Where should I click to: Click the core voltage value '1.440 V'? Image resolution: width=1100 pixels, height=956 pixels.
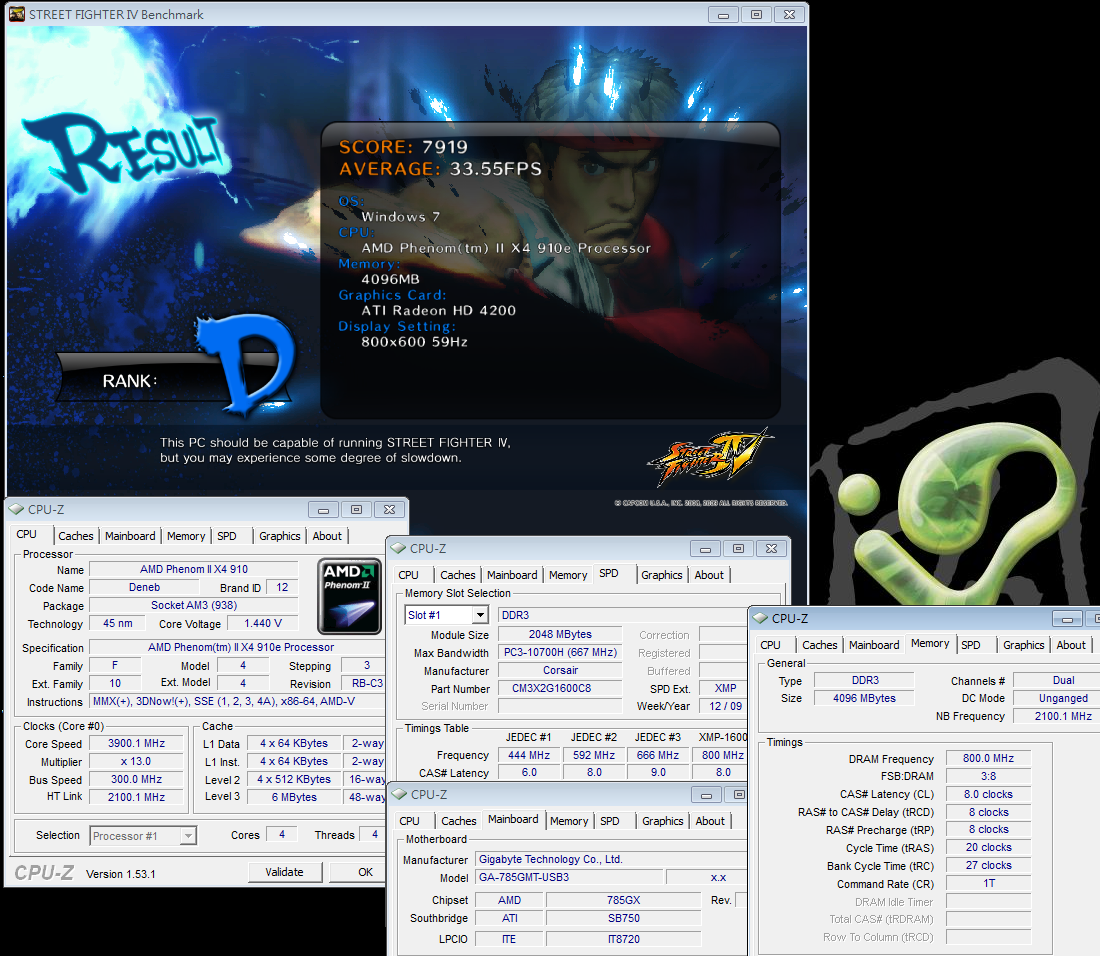coord(263,624)
